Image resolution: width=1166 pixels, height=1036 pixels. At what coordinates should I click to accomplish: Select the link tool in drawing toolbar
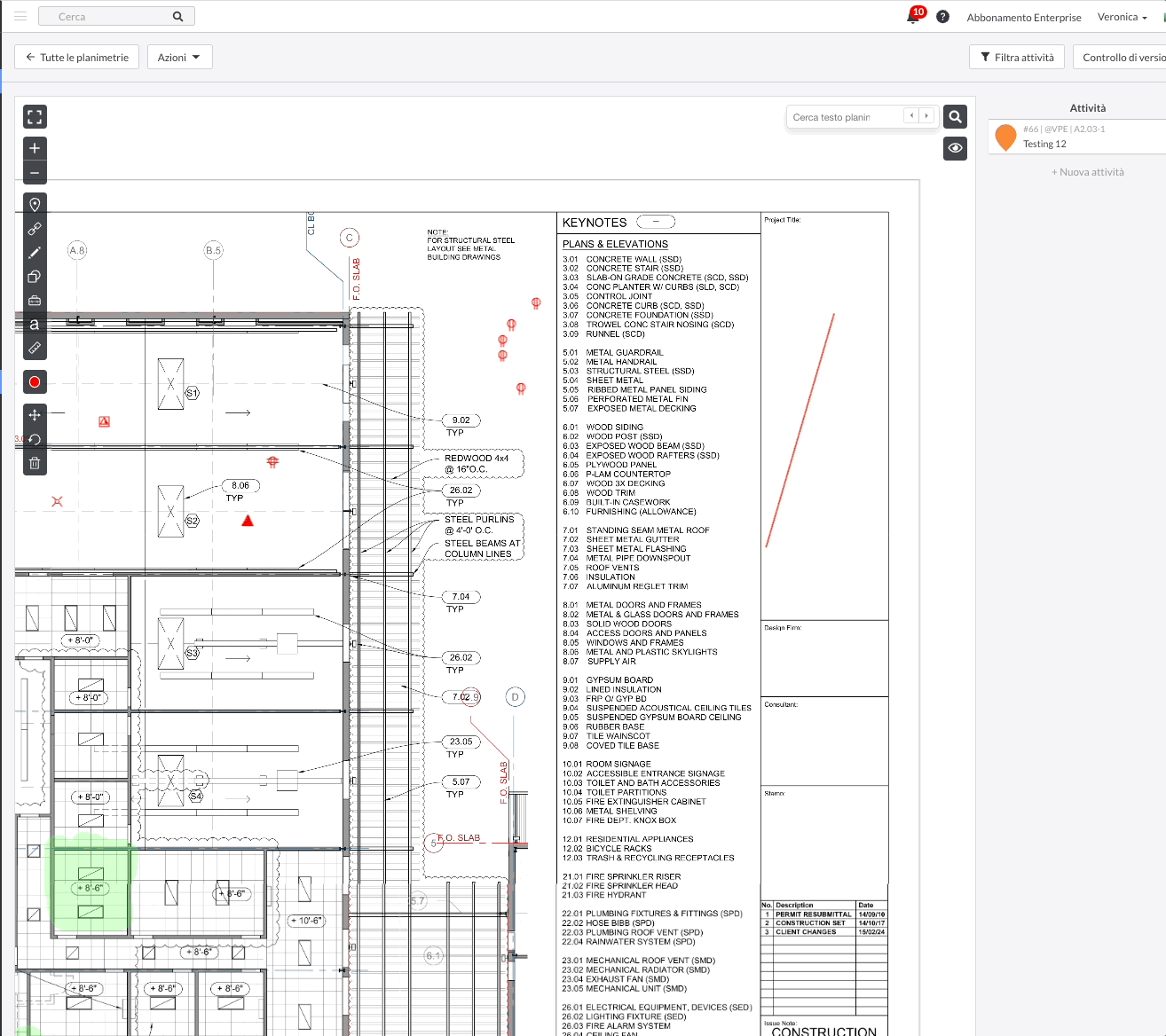(x=35, y=229)
